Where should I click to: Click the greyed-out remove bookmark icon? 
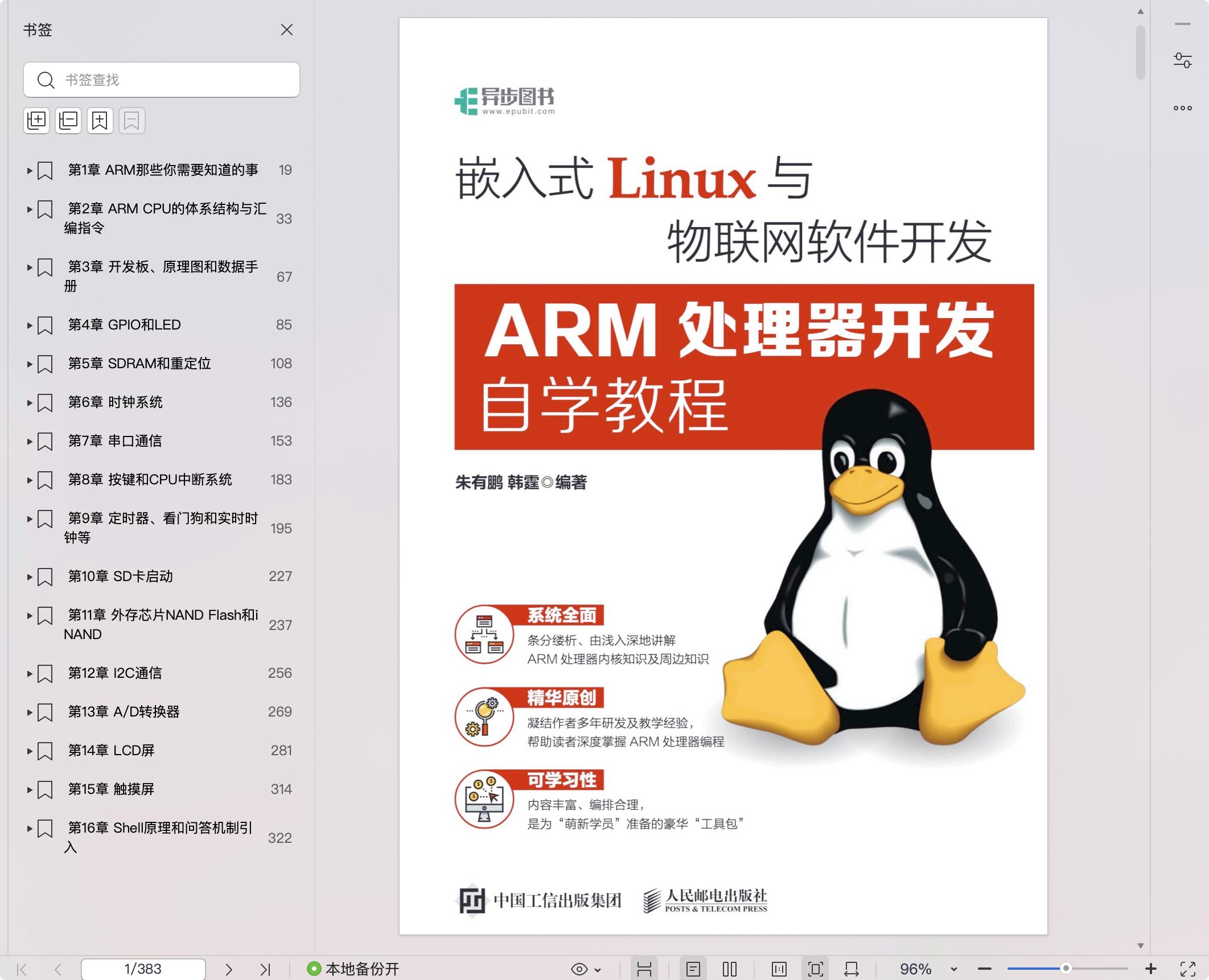(x=132, y=121)
